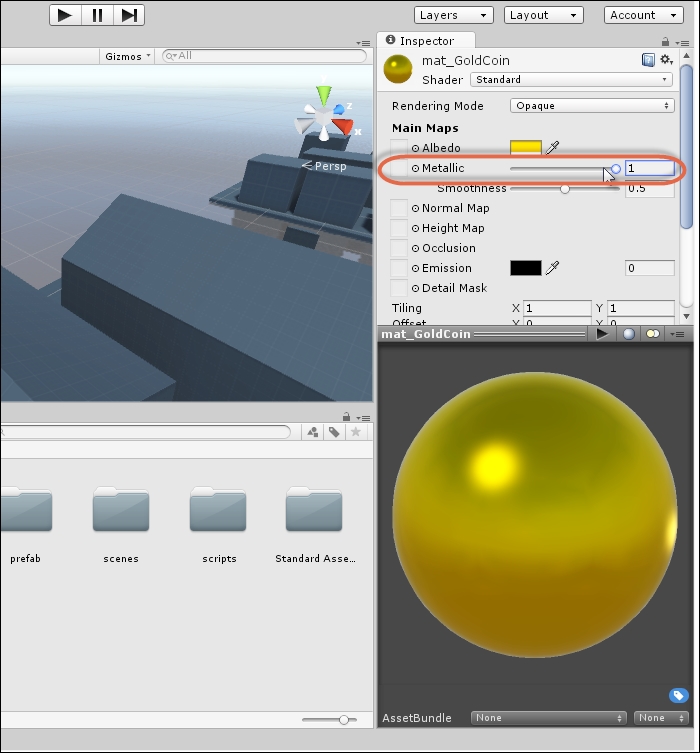Start the game with Play button
This screenshot has height=753, width=700.
pos(65,15)
